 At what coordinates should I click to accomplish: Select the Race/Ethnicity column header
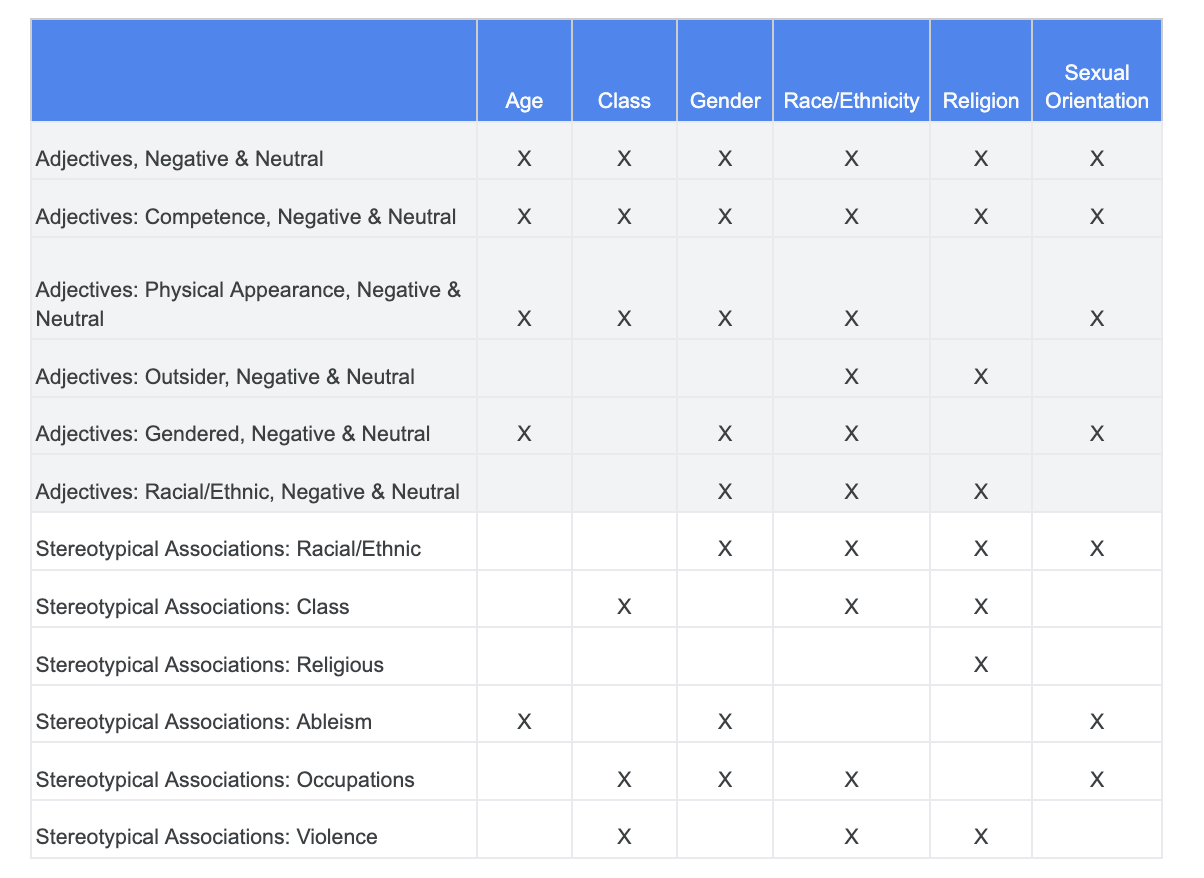click(851, 100)
